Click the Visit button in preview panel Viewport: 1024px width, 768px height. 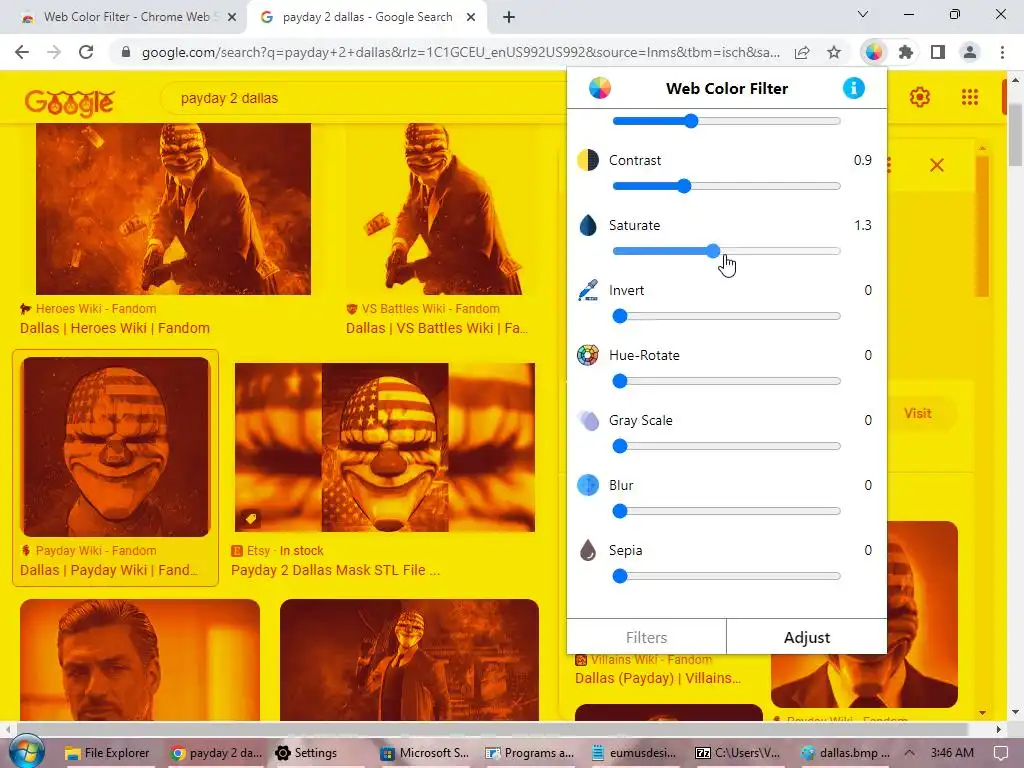click(918, 413)
